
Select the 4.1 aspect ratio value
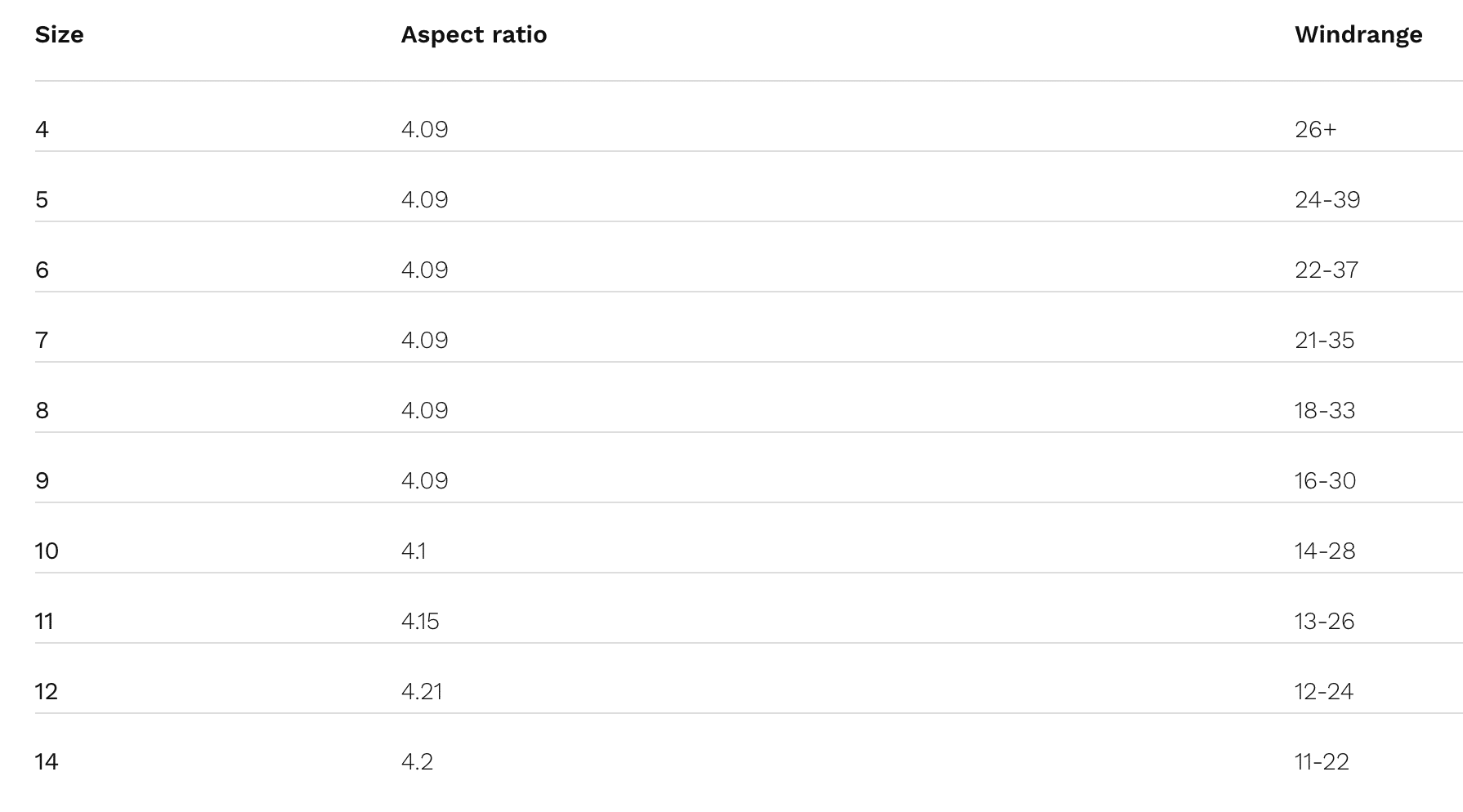coord(414,551)
